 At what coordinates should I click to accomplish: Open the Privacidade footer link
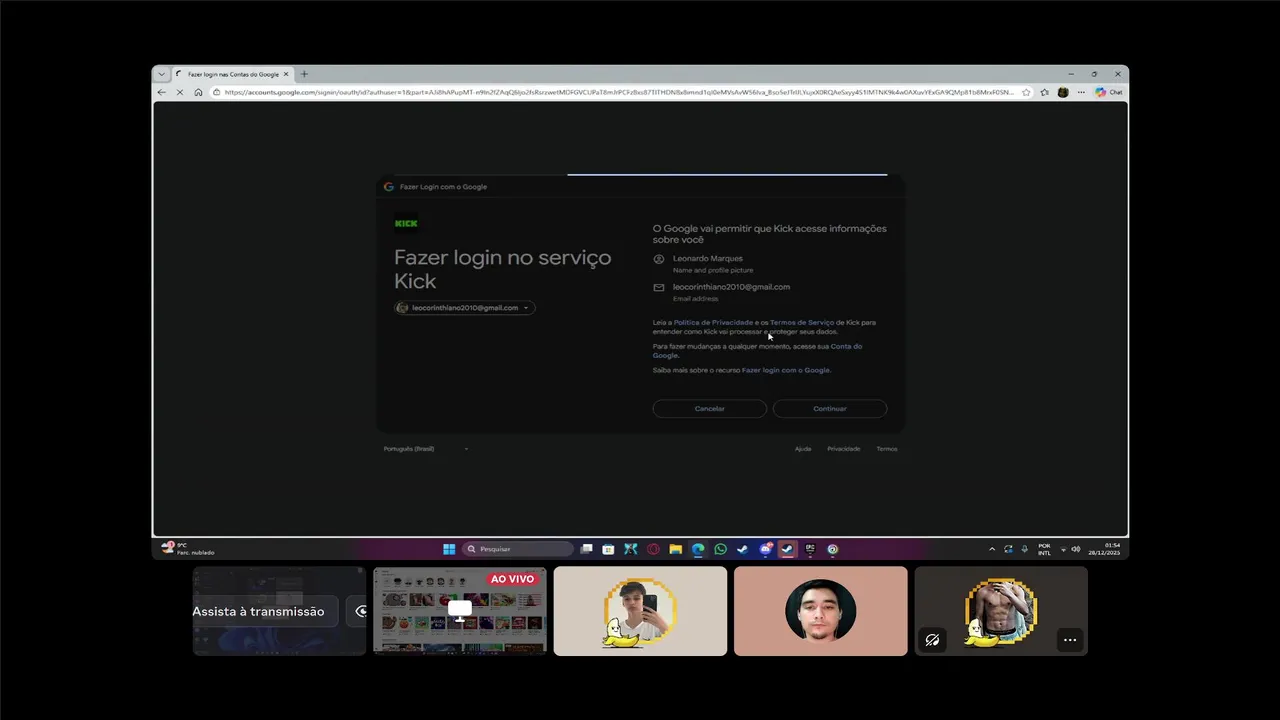coord(844,449)
